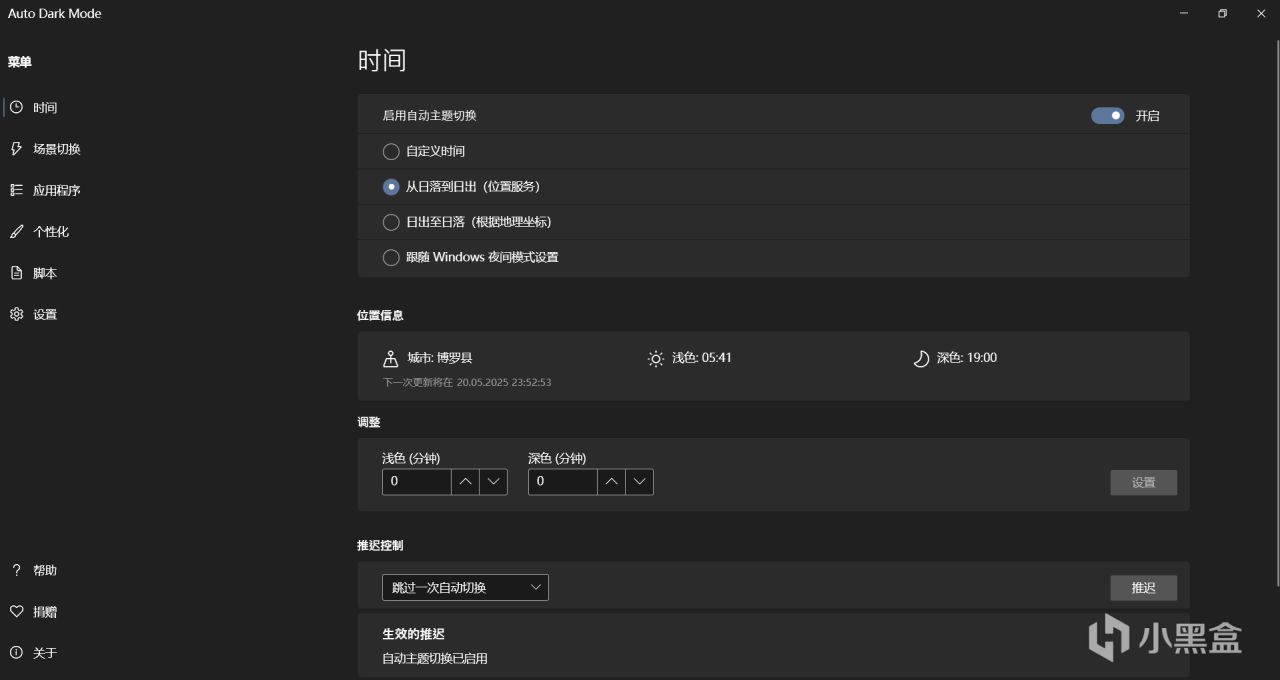Click the moon icon next to 深色 19:00
The height and width of the screenshot is (680, 1280).
(921, 358)
